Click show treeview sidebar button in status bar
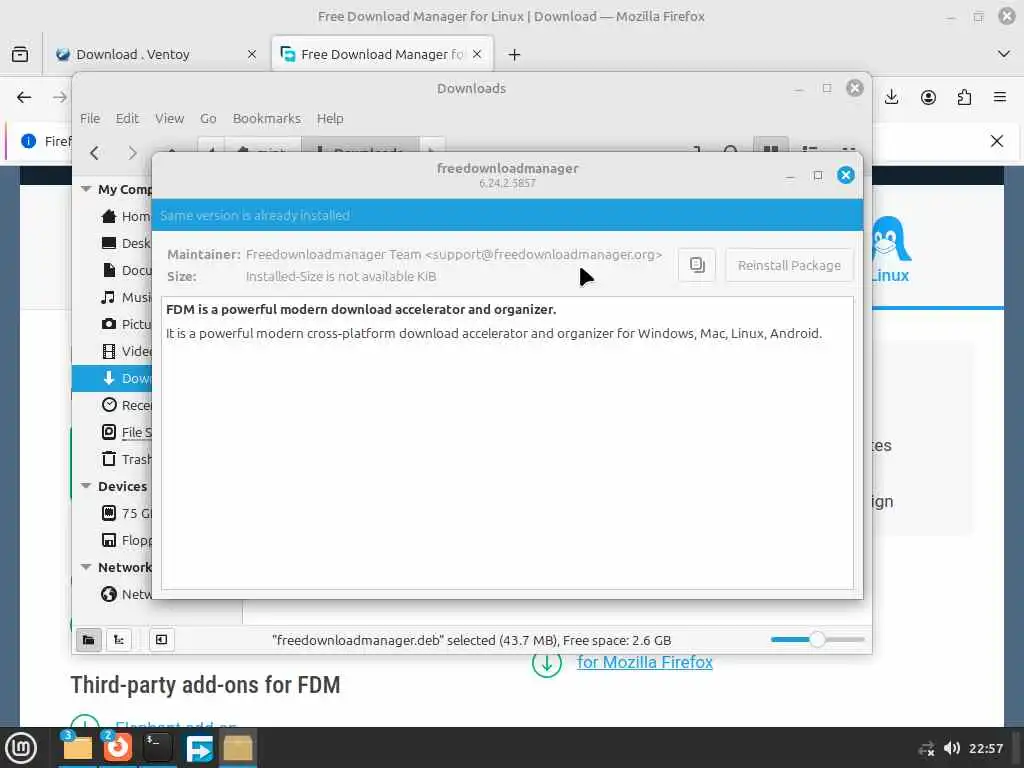Viewport: 1024px width, 768px height. [119, 640]
